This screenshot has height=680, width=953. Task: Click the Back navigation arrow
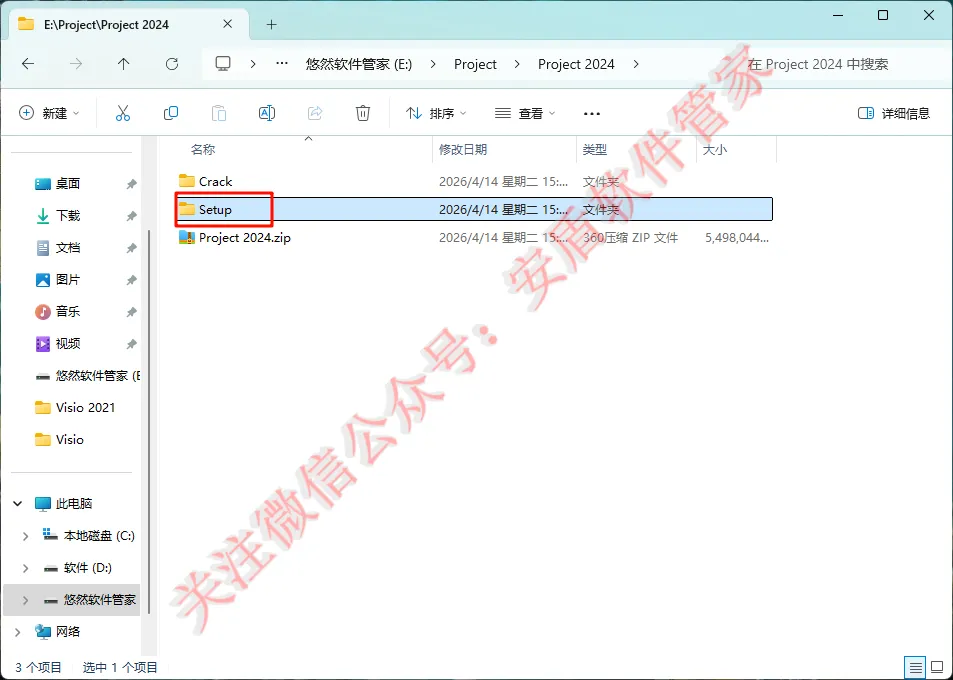[x=28, y=64]
